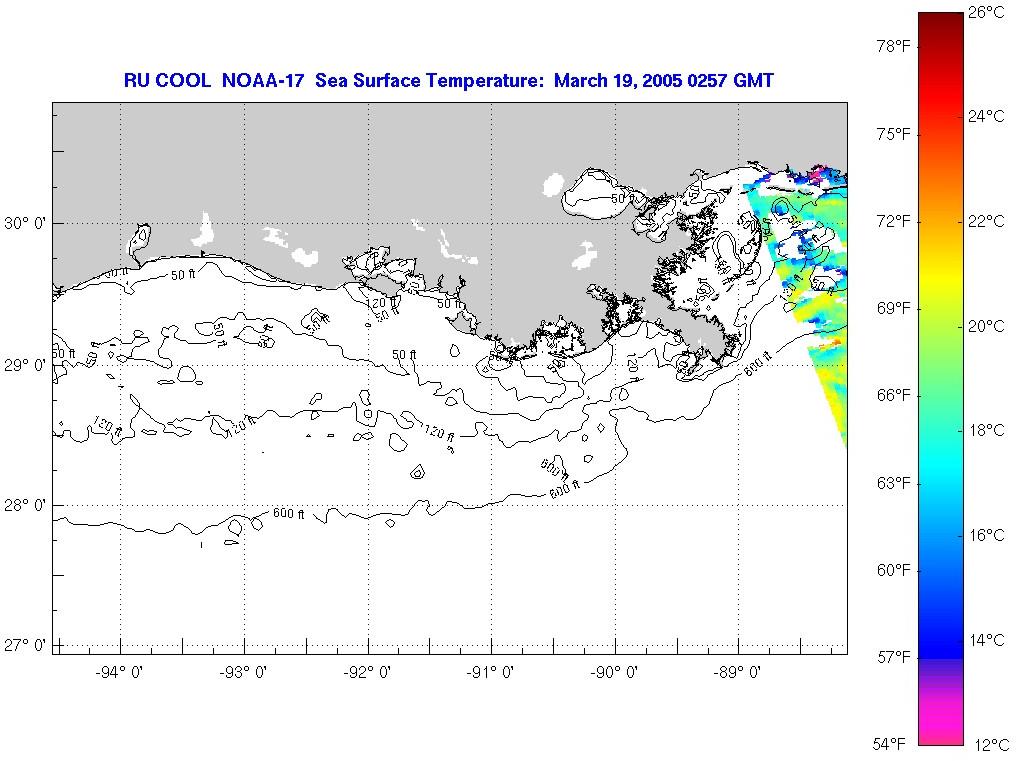1016x761 pixels.
Task: Click the 69°F Fahrenheit scale label
Action: tap(894, 308)
